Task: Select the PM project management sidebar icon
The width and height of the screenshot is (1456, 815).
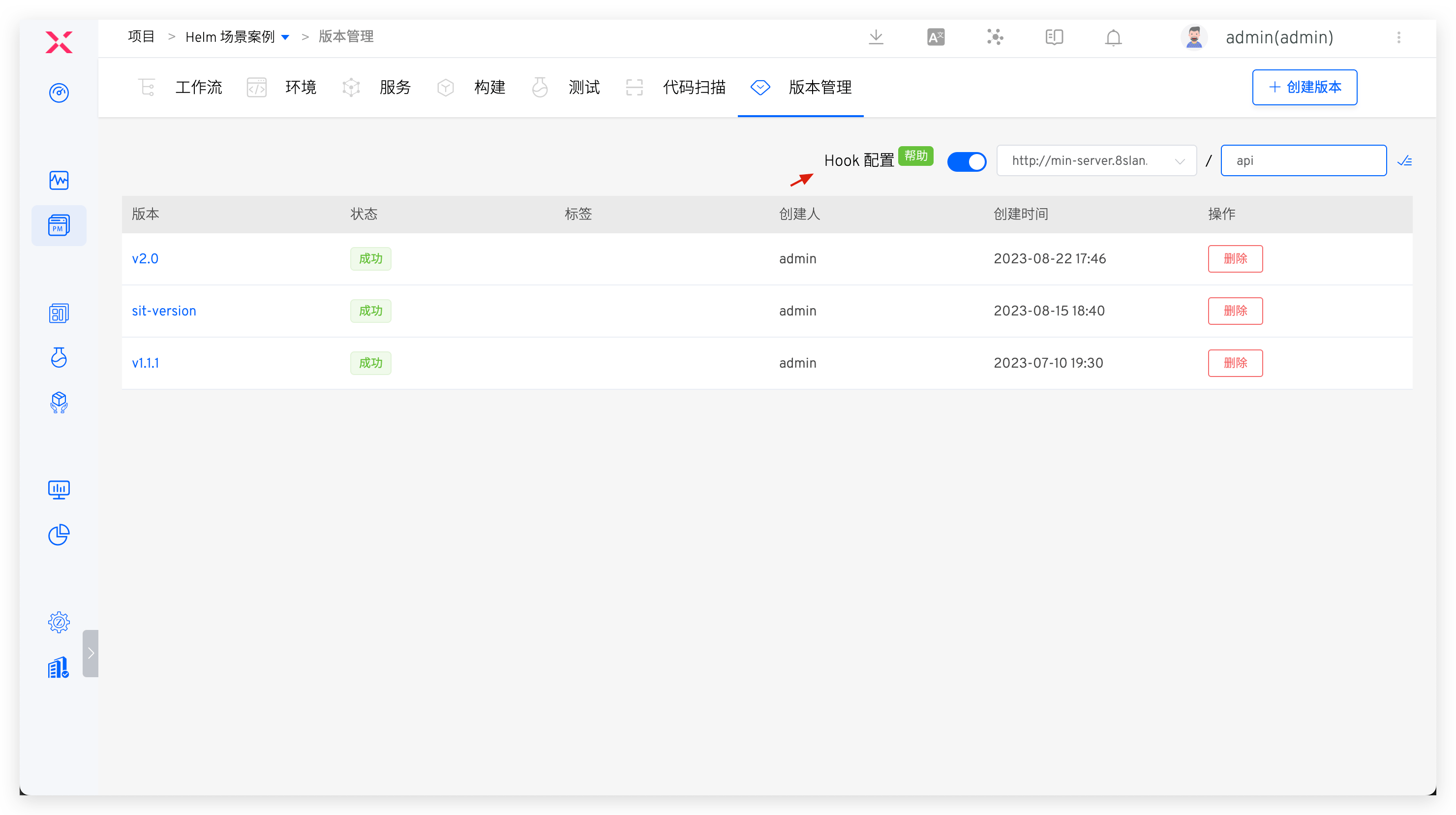Action: (x=59, y=225)
